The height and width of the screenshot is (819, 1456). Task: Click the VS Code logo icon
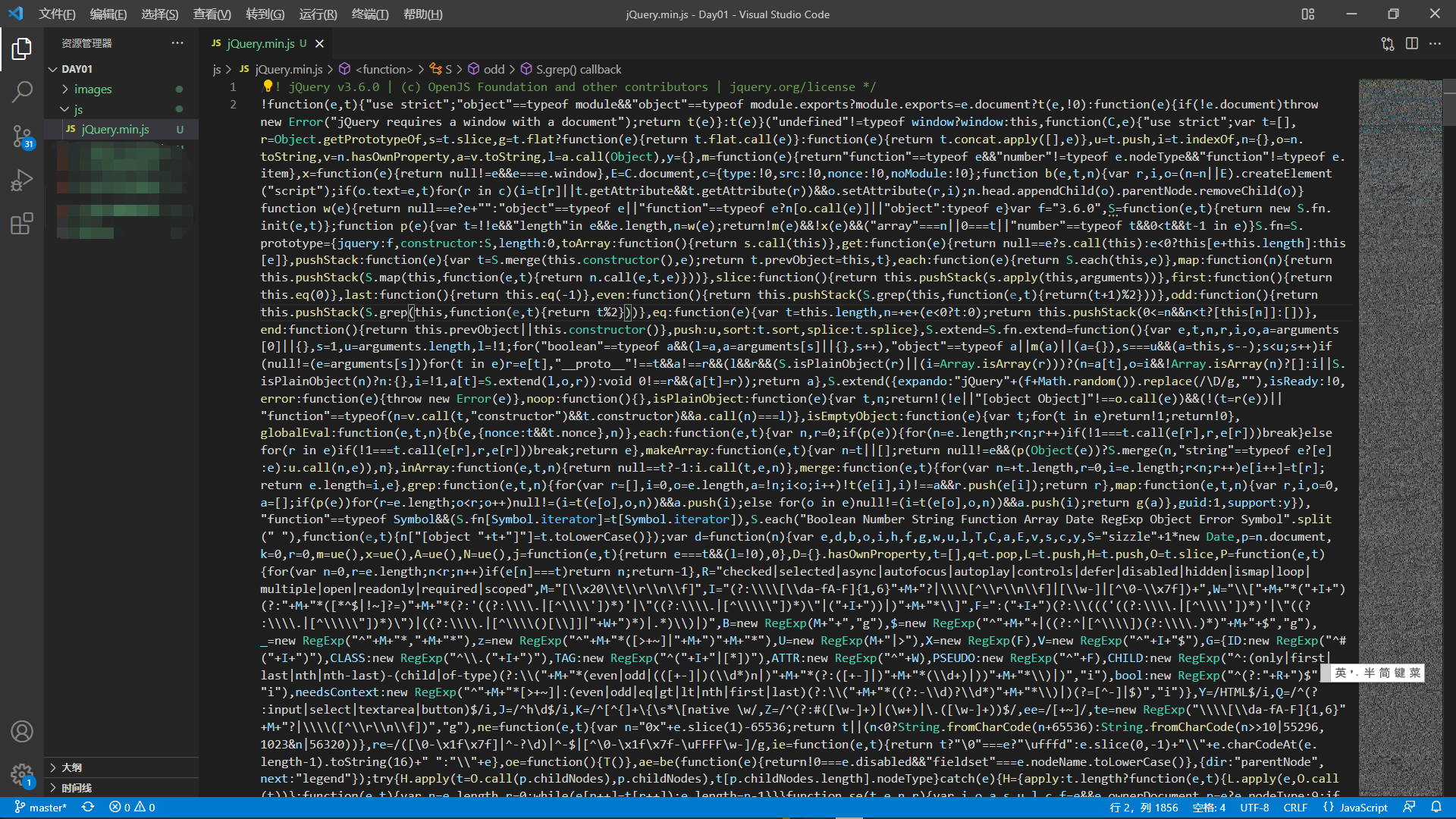(16, 14)
